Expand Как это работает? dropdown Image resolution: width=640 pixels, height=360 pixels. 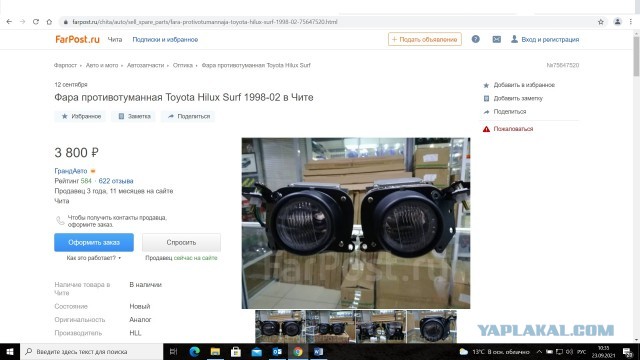94,258
